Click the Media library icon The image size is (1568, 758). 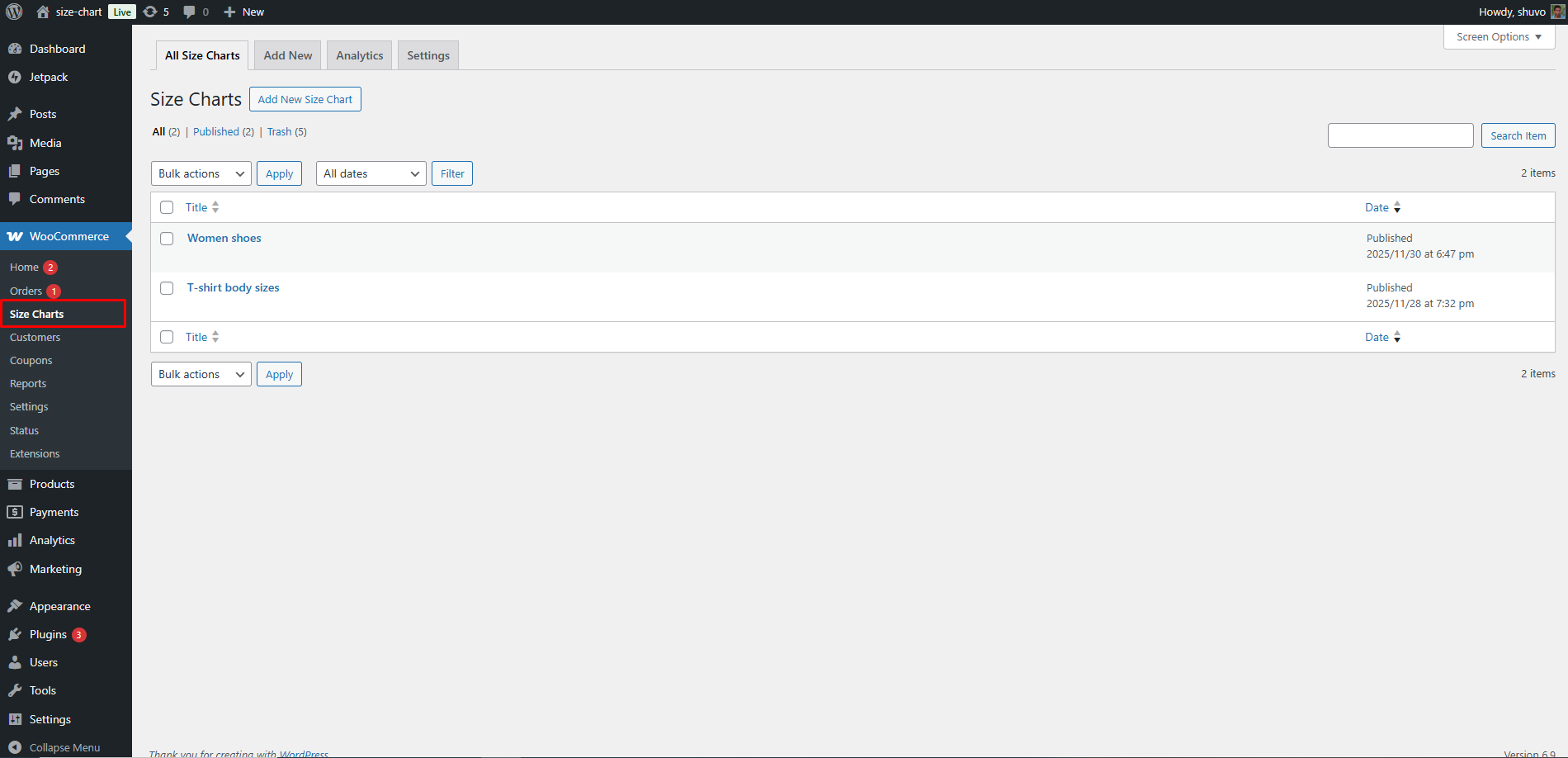(x=15, y=143)
